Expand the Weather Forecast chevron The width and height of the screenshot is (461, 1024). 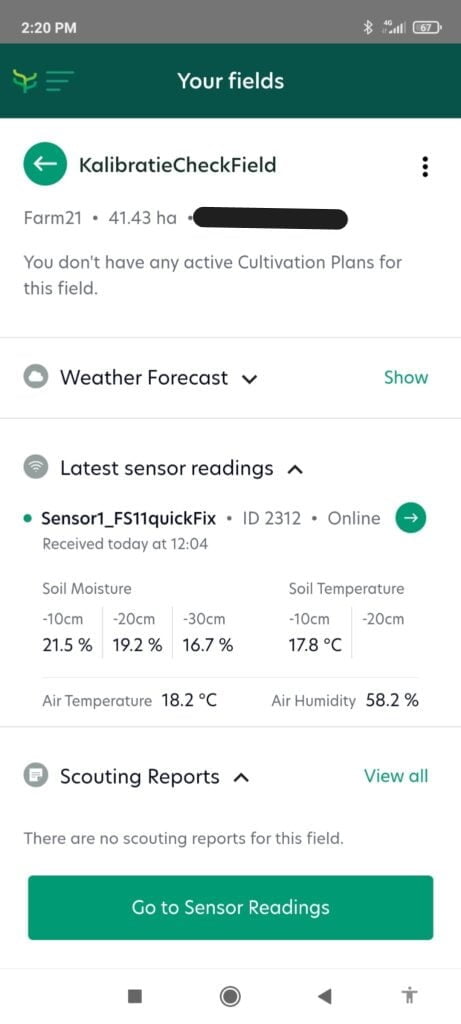[249, 379]
